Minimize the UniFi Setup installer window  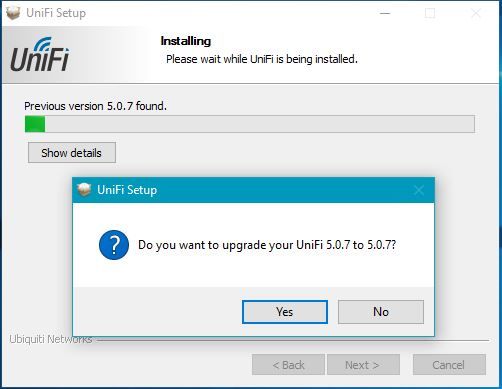pyautogui.click(x=385, y=13)
